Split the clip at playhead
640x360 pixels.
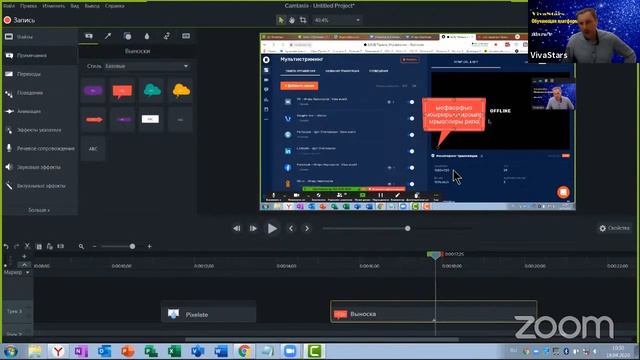tap(61, 247)
